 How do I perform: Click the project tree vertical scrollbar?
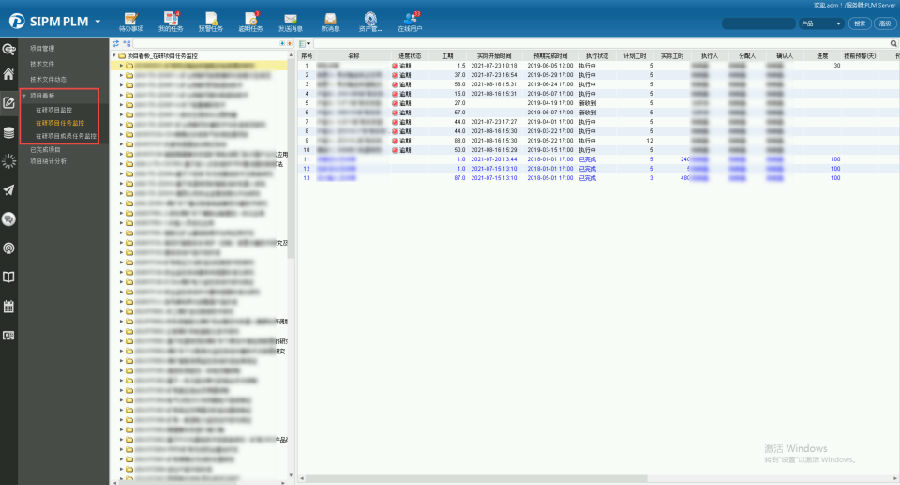coord(291,161)
